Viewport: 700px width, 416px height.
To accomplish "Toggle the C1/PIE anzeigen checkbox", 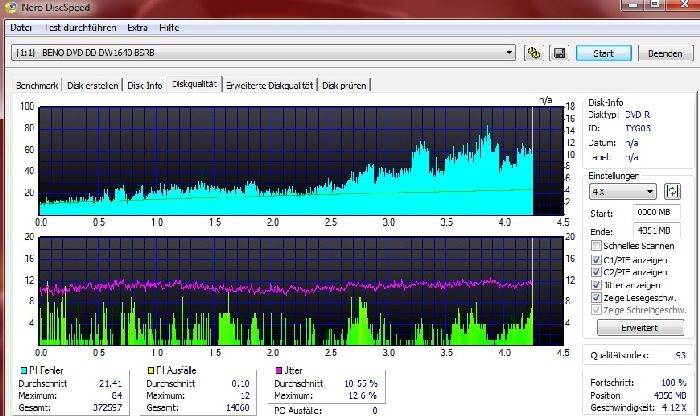I will tap(596, 260).
